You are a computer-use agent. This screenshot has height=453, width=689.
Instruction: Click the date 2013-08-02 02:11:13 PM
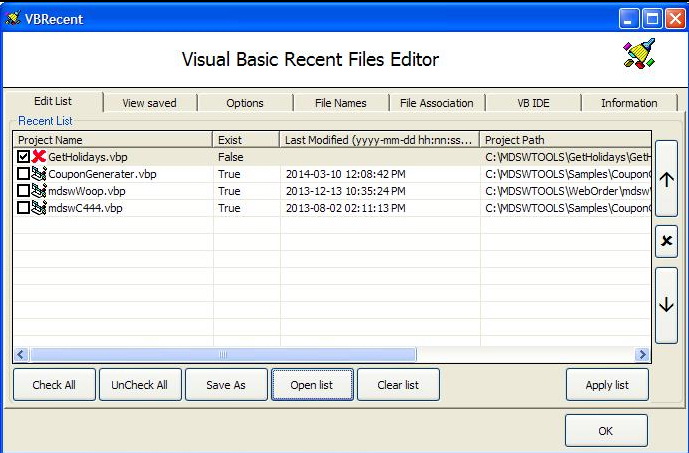click(345, 208)
